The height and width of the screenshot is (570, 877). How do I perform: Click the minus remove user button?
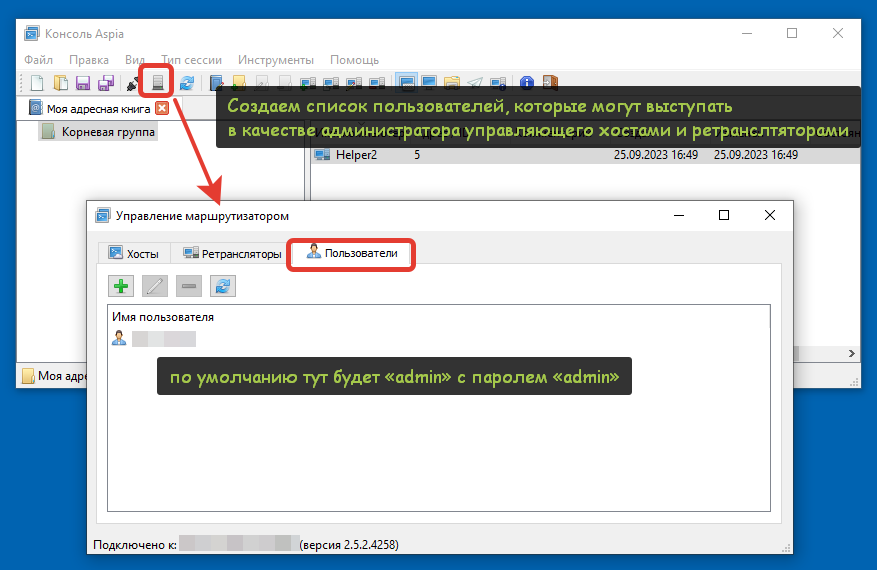pos(189,287)
